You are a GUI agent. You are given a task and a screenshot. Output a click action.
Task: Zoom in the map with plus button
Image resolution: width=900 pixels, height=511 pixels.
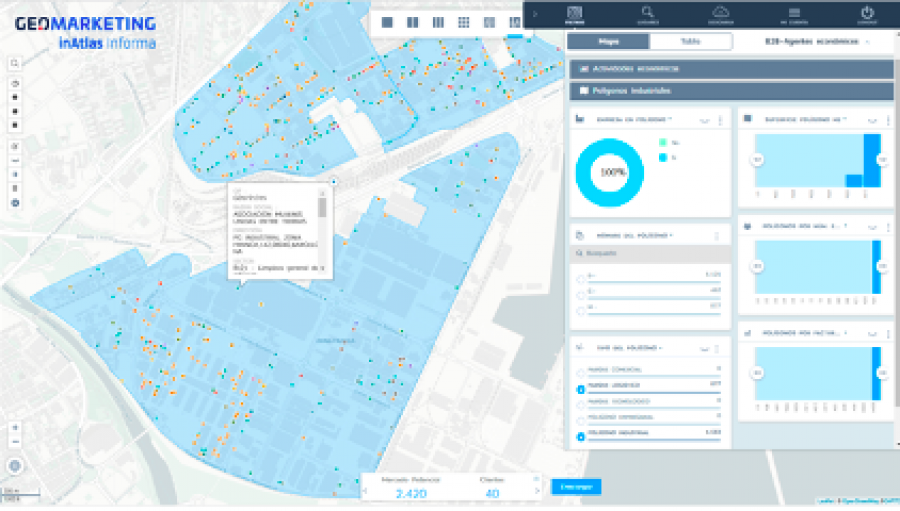(15, 428)
